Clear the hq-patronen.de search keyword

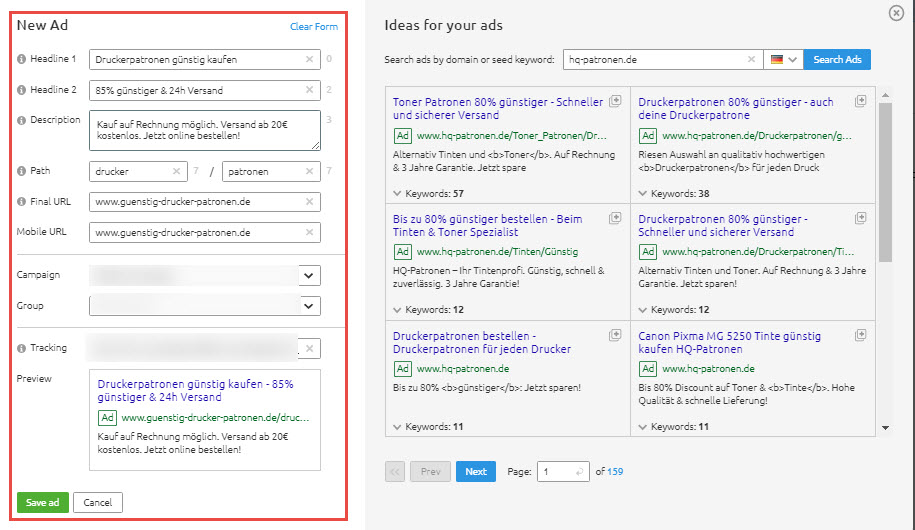point(752,59)
